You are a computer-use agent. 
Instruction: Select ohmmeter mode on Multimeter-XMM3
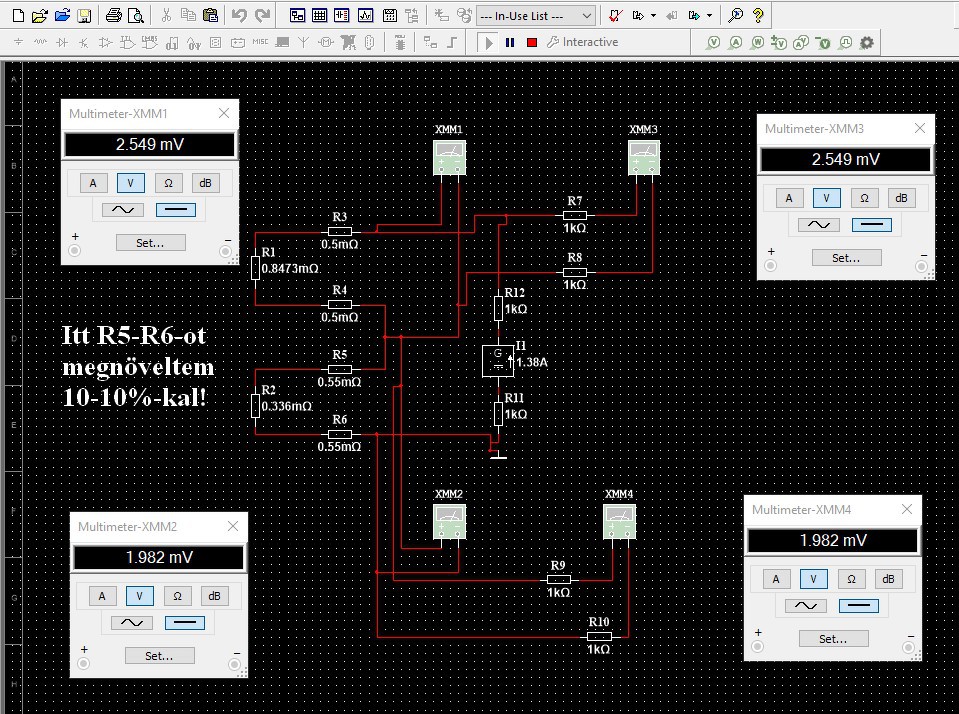[x=864, y=198]
